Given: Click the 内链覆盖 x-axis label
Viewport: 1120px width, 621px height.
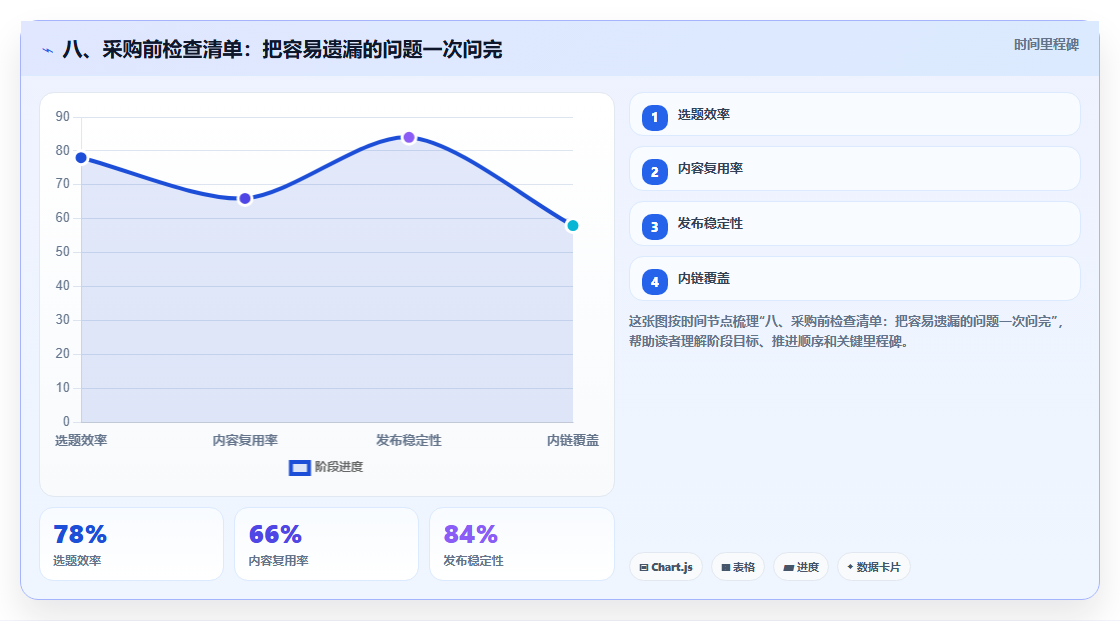Looking at the screenshot, I should tap(573, 441).
